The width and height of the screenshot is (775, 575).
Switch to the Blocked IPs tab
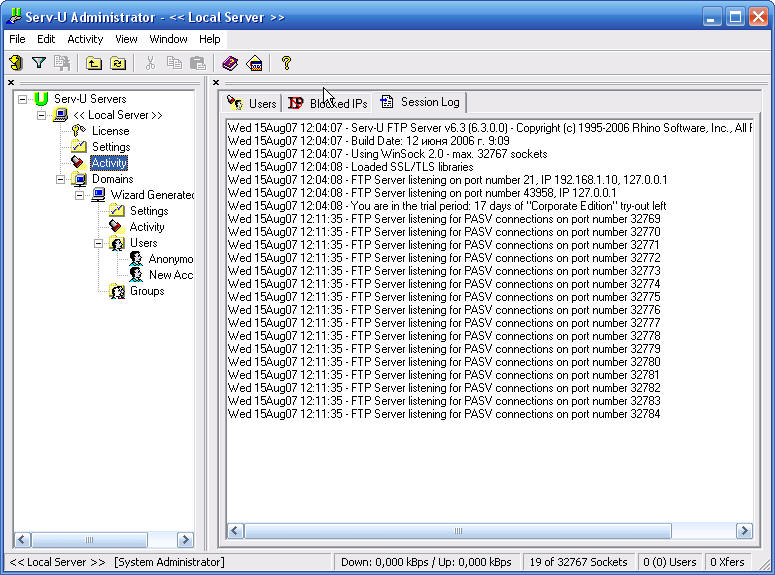[x=328, y=103]
